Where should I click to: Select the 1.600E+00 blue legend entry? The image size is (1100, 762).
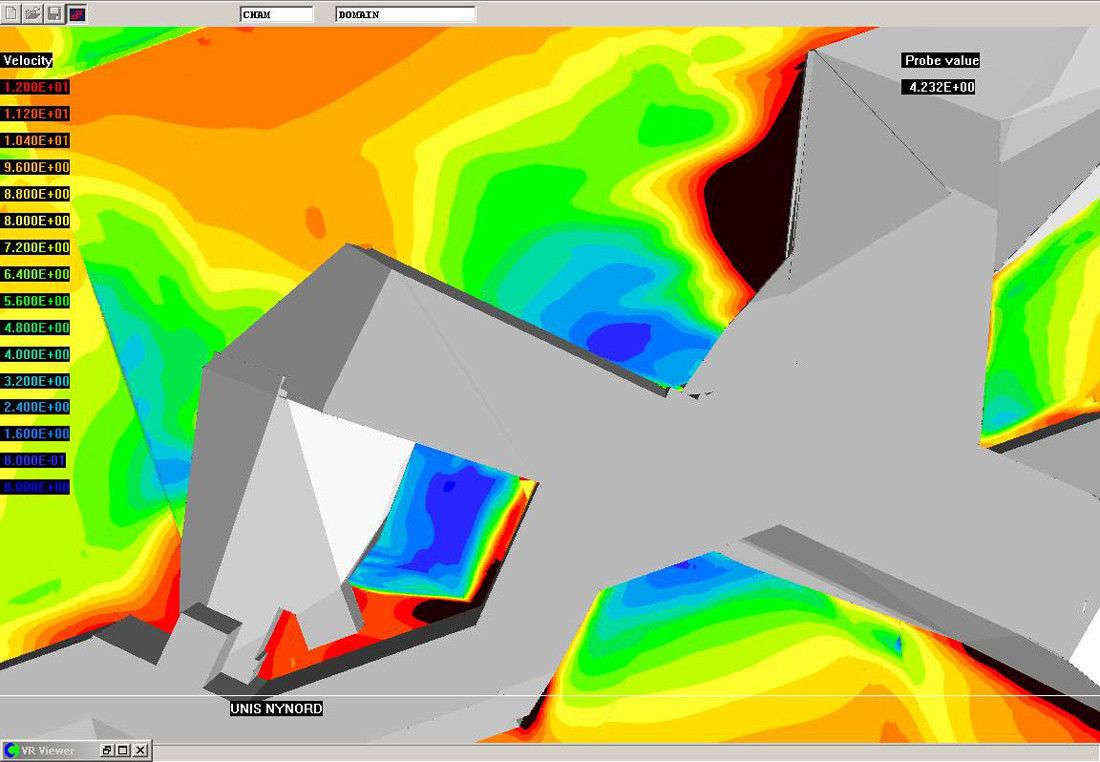(x=36, y=434)
